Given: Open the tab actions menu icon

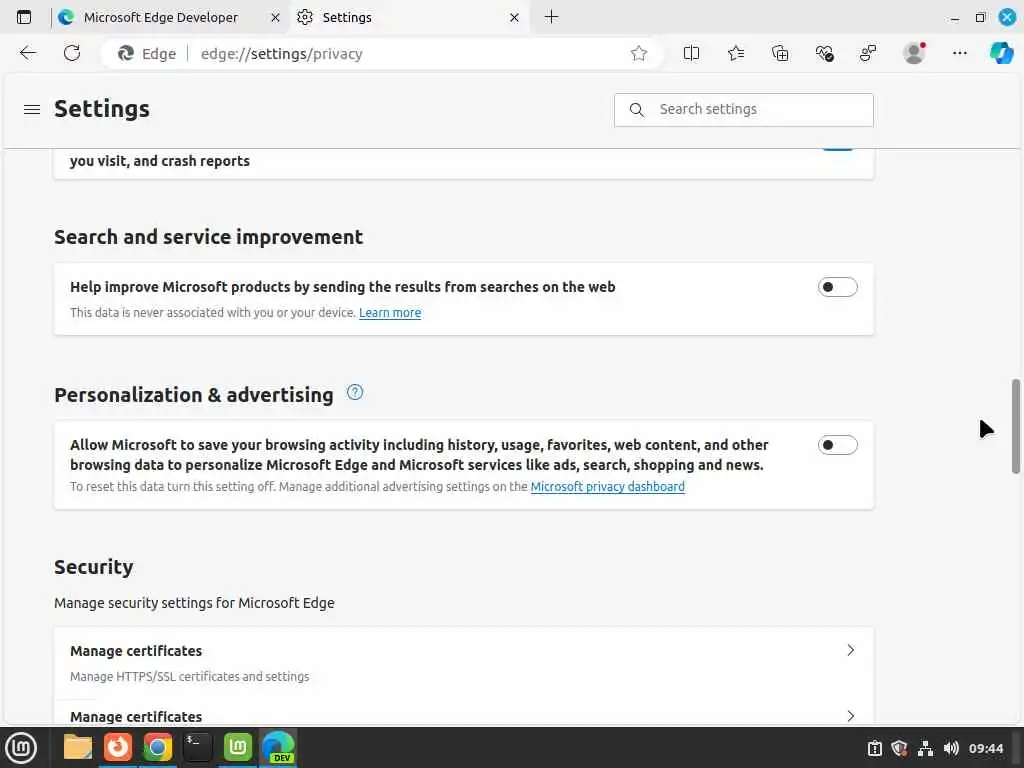Looking at the screenshot, I should pos(24,17).
